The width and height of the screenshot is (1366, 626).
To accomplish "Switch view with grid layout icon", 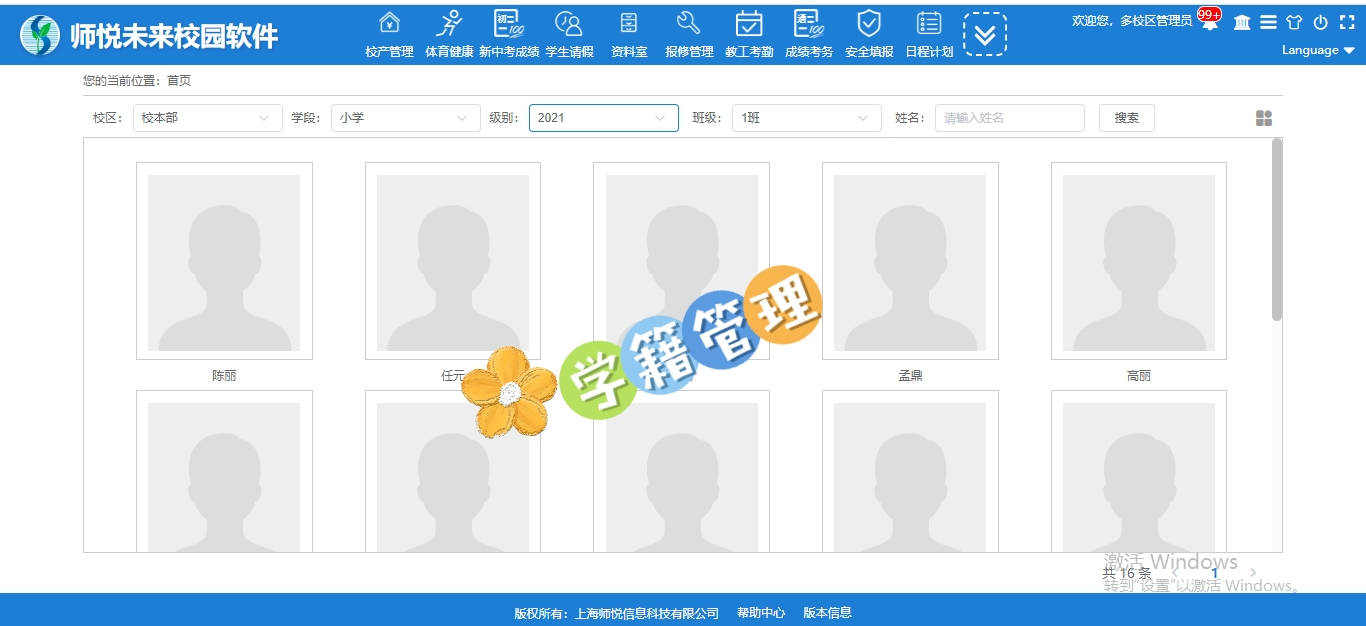I will pos(1264,118).
